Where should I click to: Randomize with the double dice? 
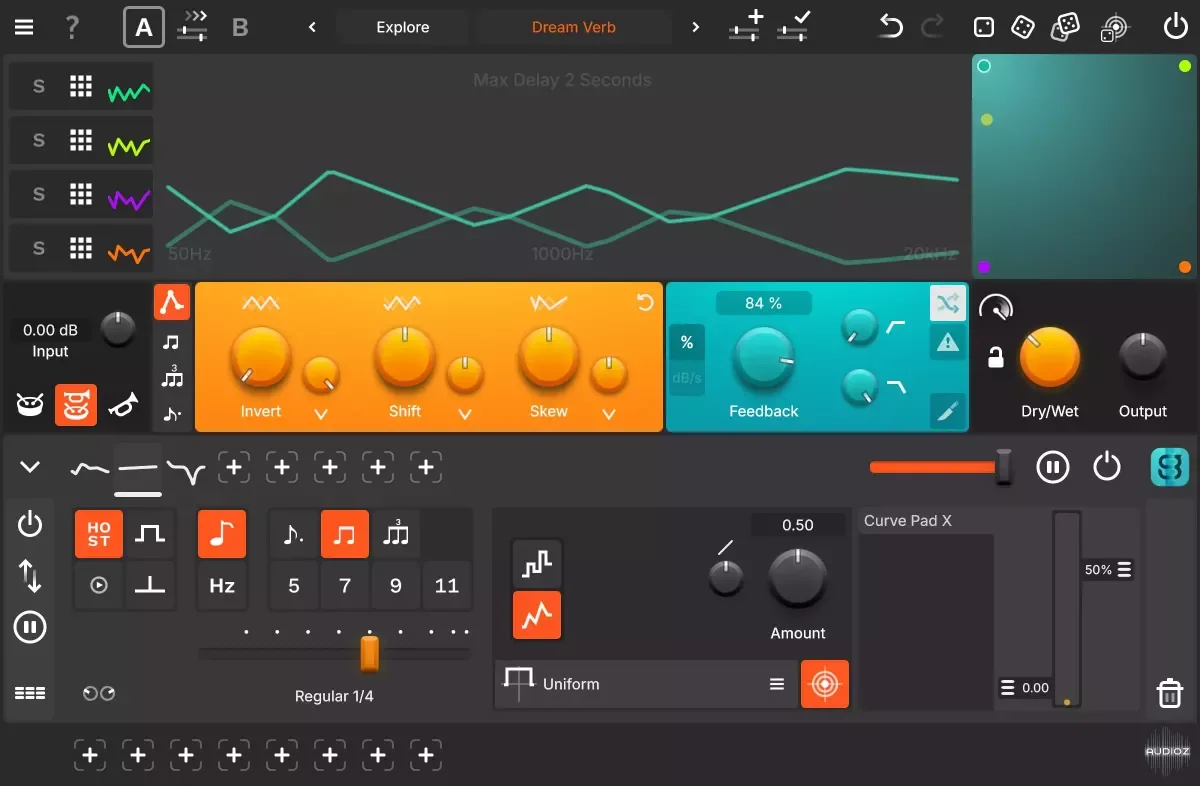[1066, 27]
